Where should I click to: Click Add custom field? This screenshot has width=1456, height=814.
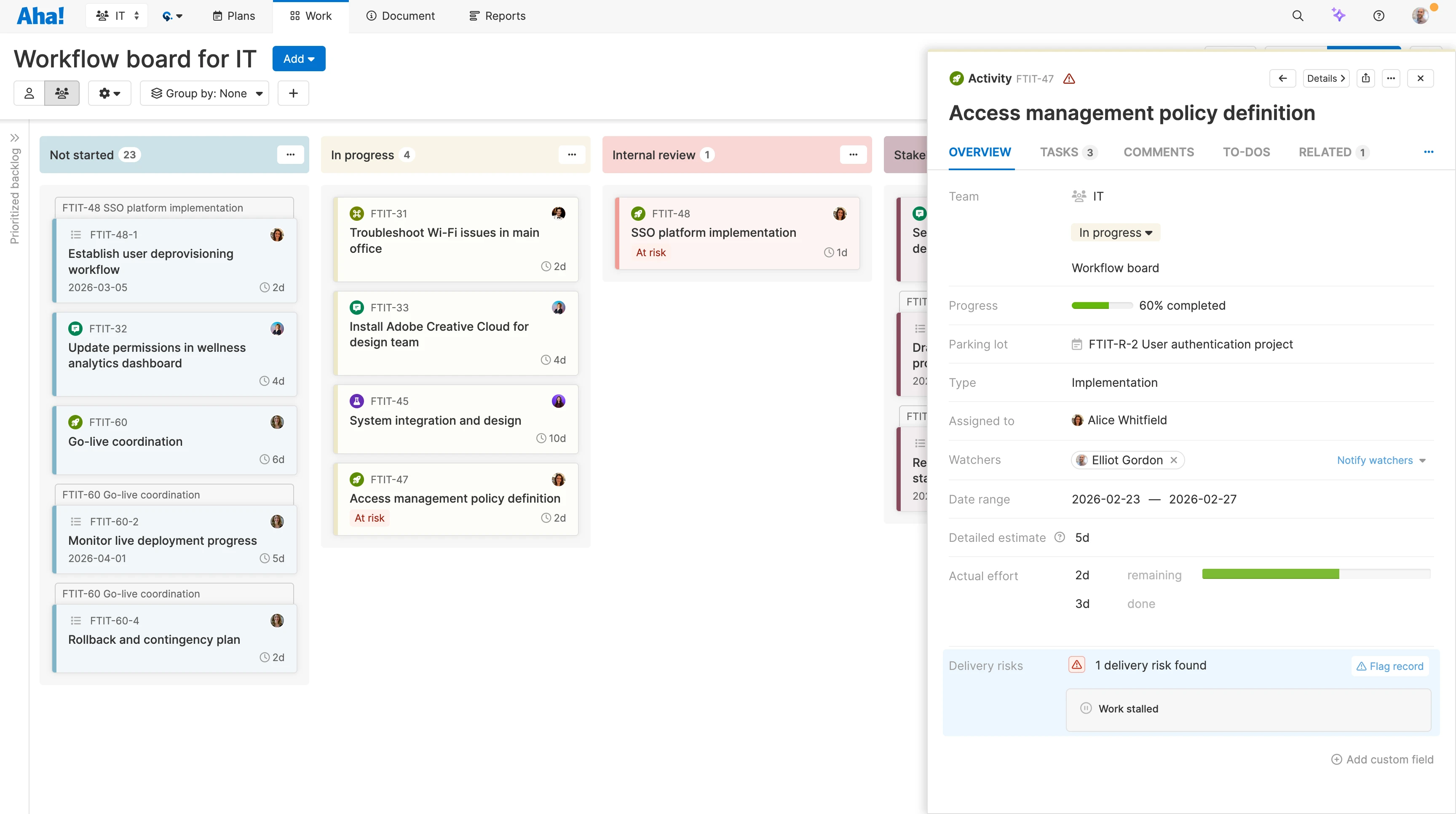(x=1383, y=759)
